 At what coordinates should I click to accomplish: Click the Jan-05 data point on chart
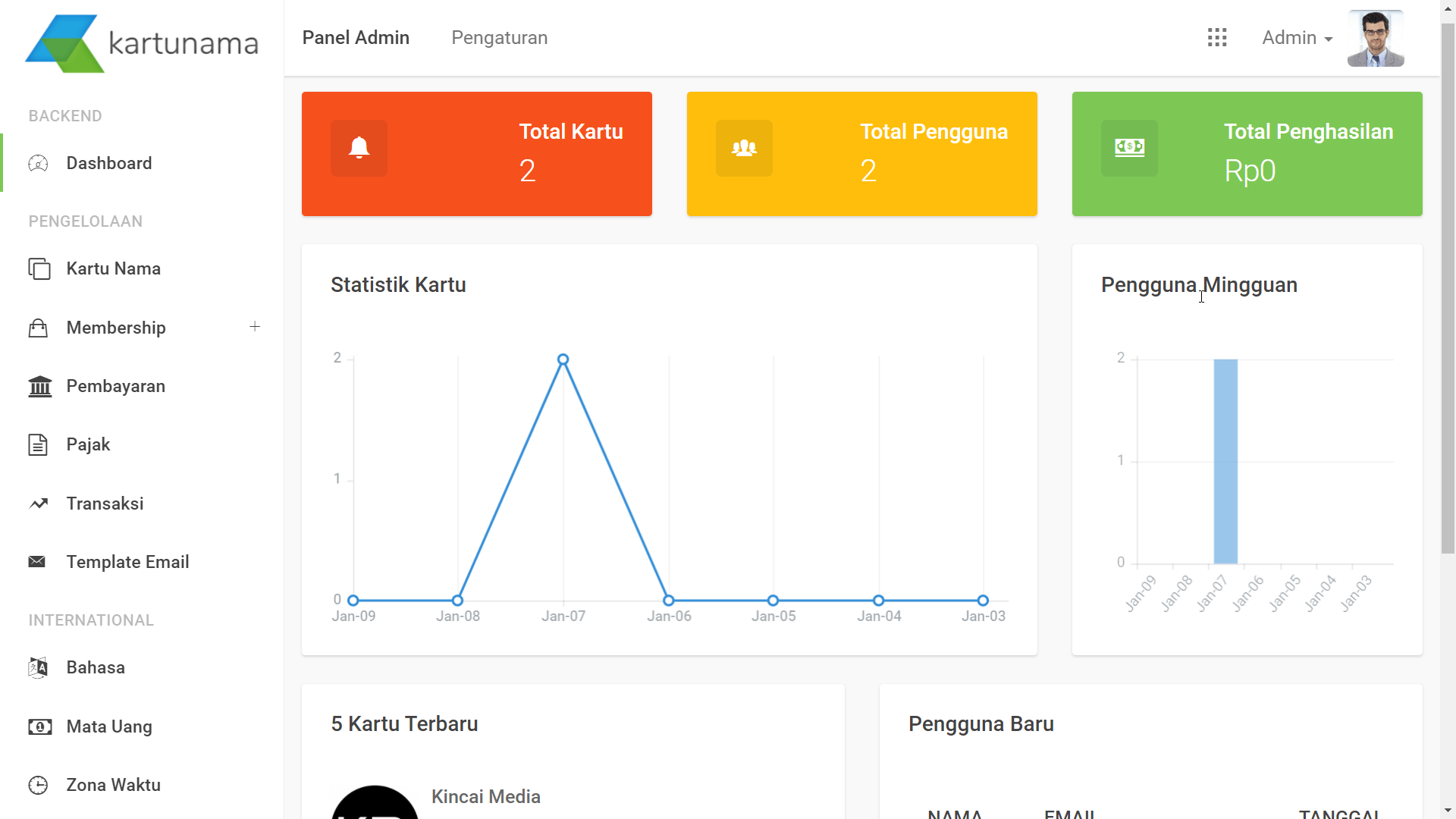(x=773, y=601)
